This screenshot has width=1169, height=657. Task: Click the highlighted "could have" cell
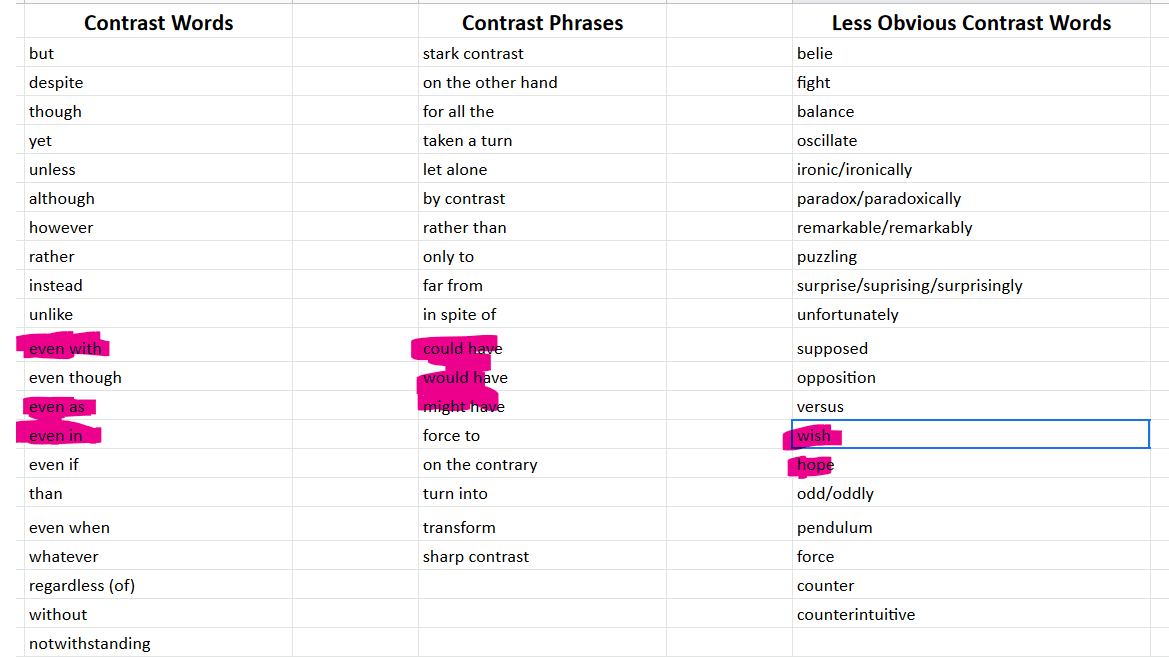[x=462, y=349]
